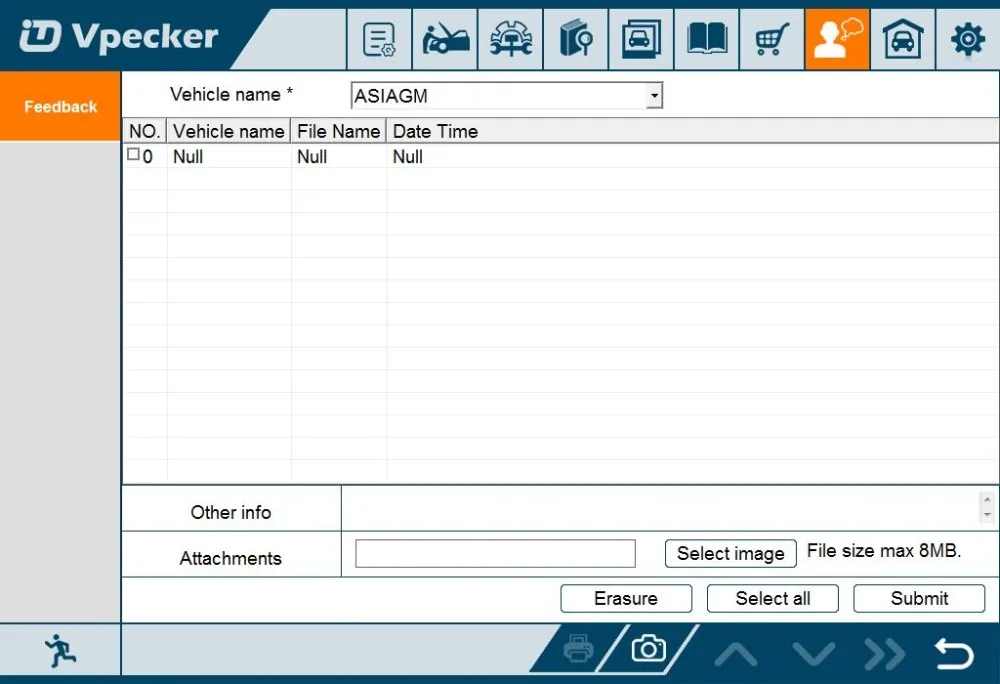The width and height of the screenshot is (1000, 684).
Task: Click the 'File size max 8MB.' text
Action: pos(884,551)
